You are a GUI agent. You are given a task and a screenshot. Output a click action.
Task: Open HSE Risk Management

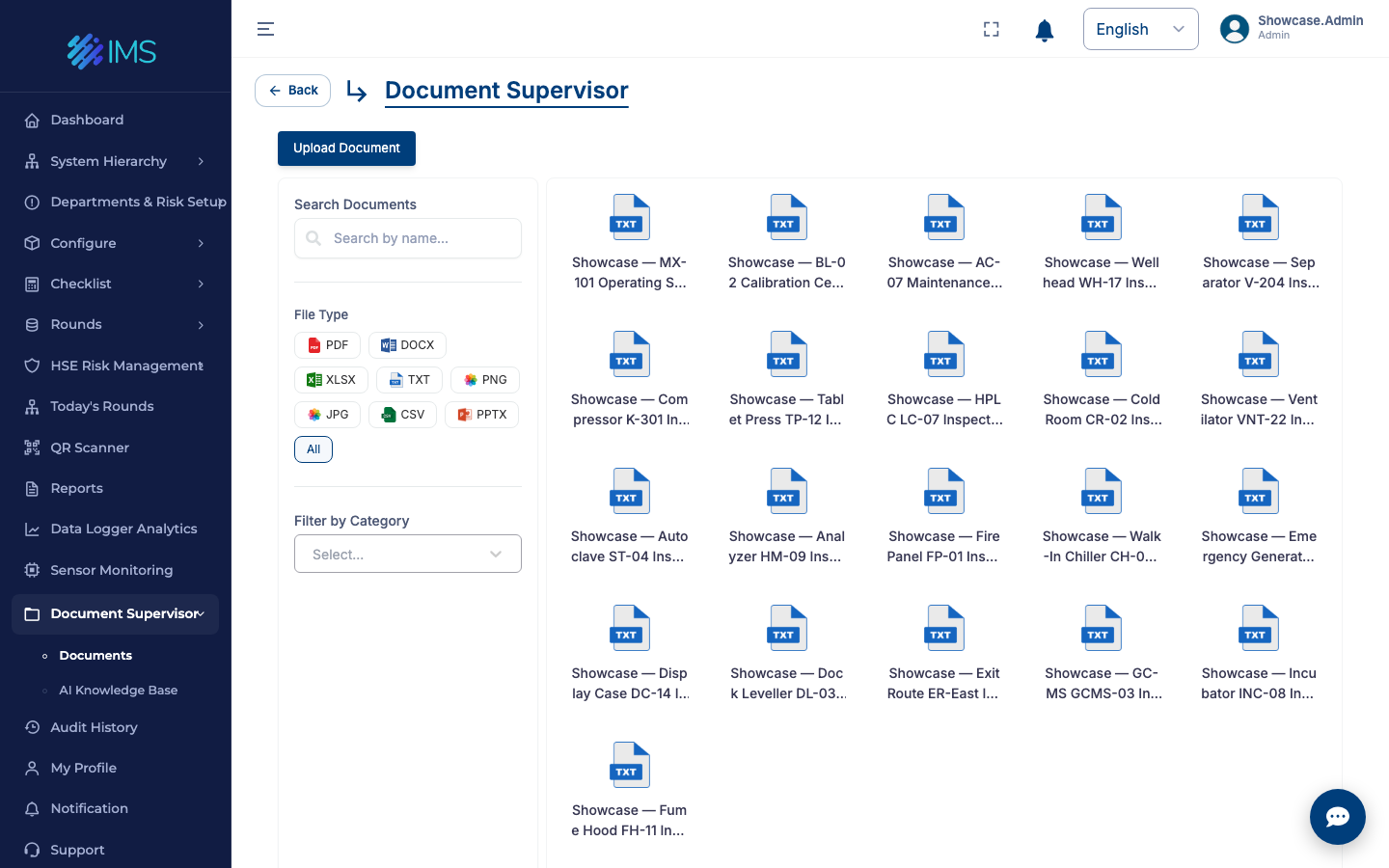pos(116,366)
